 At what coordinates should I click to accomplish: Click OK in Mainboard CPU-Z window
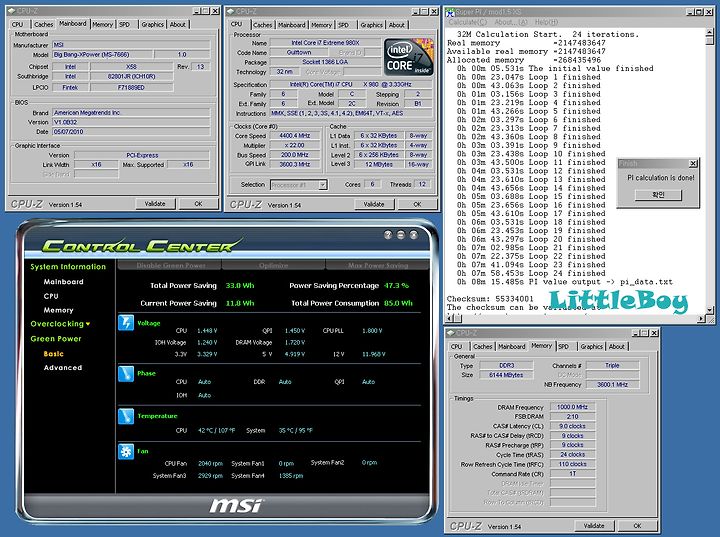tap(198, 203)
